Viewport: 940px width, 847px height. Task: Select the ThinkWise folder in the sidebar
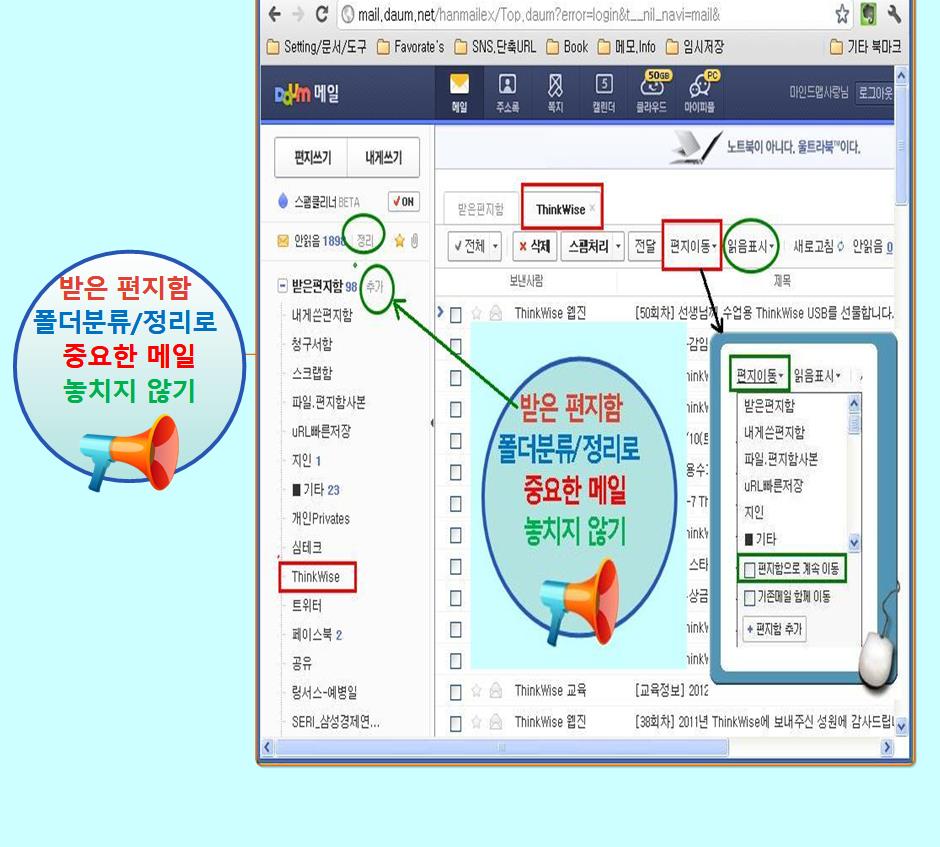click(316, 577)
